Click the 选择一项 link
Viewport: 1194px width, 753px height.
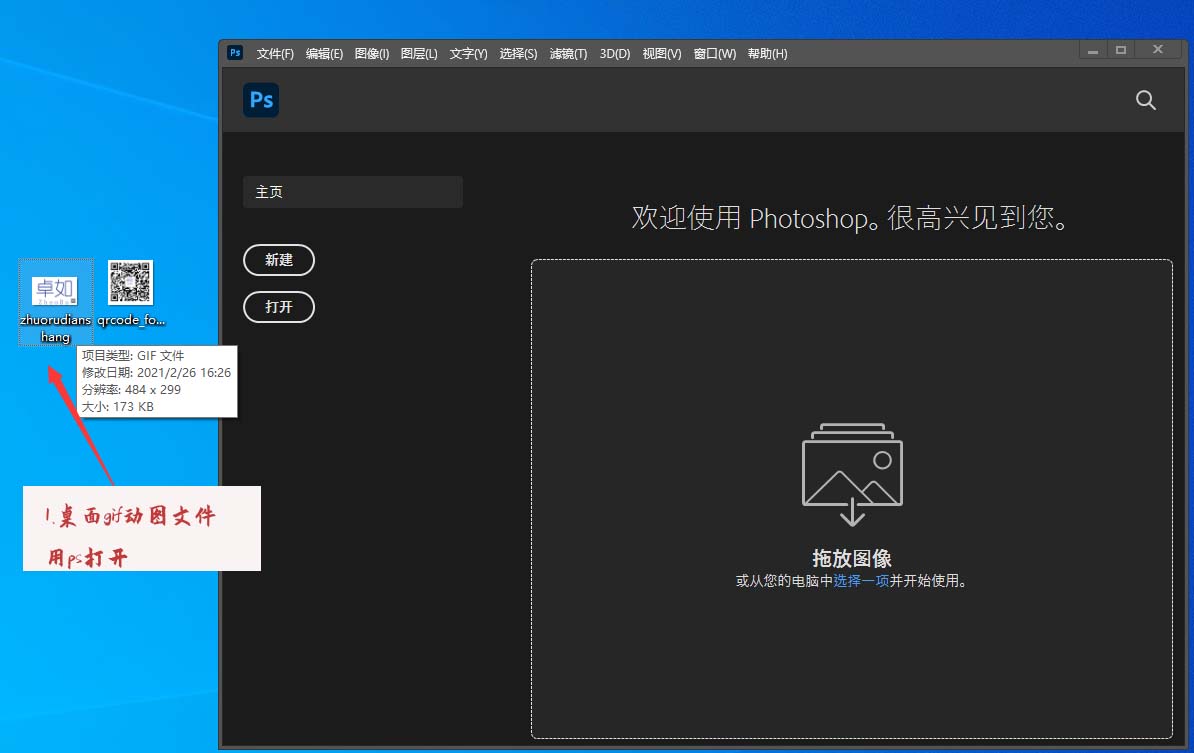(x=862, y=581)
